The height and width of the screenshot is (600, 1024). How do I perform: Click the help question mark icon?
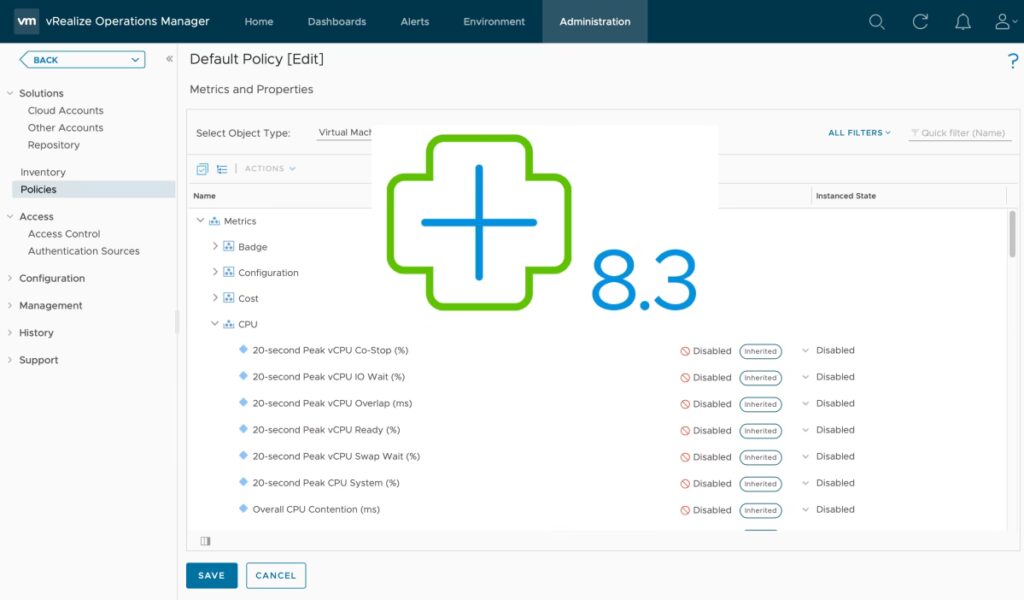(x=1012, y=62)
